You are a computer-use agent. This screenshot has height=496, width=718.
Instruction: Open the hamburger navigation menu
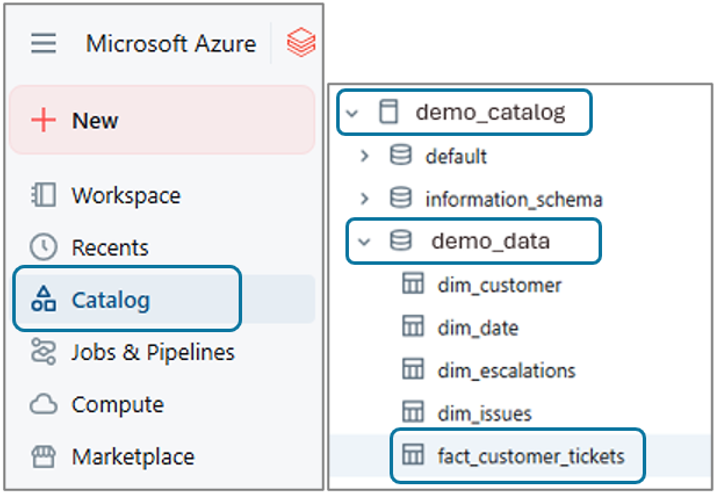tap(43, 43)
